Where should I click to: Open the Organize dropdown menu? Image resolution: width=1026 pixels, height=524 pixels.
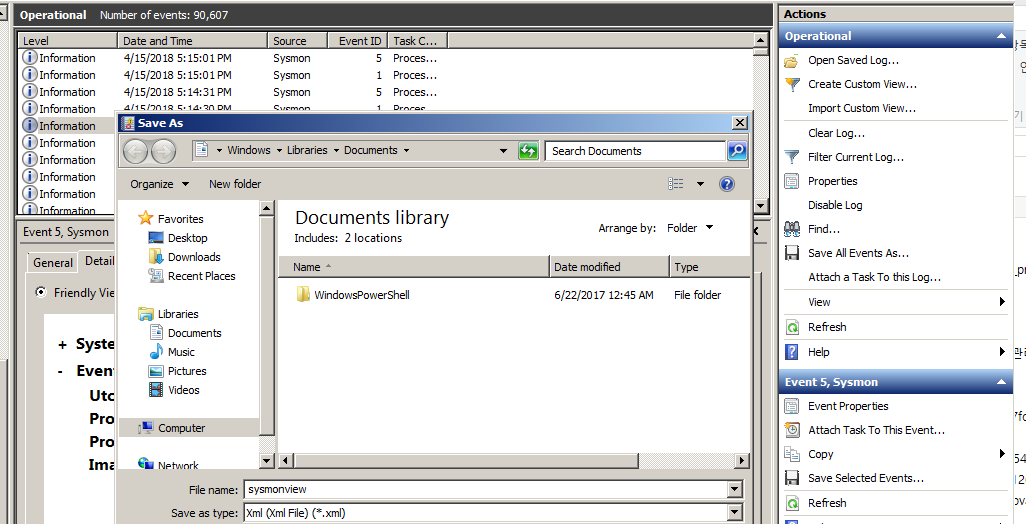pyautogui.click(x=159, y=184)
